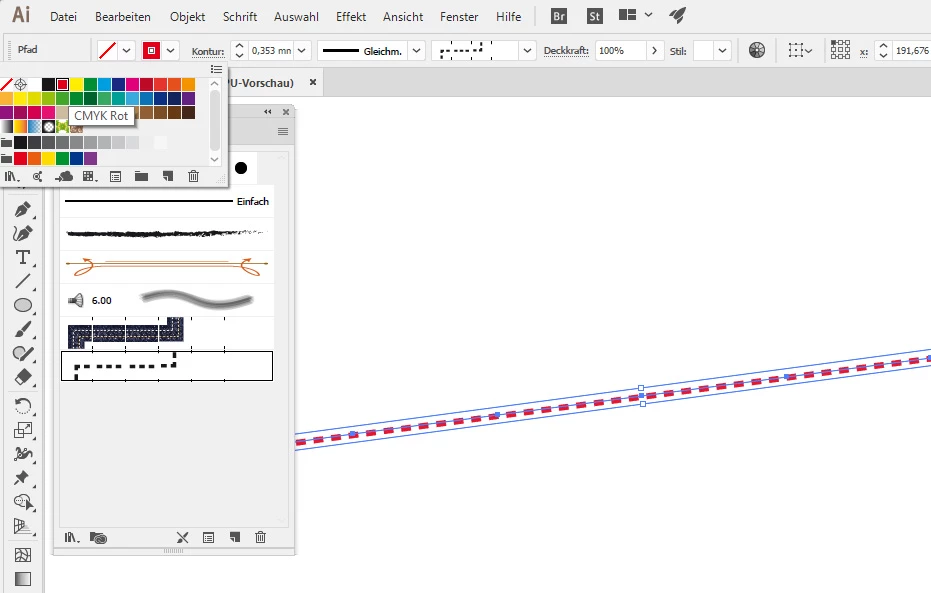The image size is (931, 593).
Task: Open swatch libraries menu in swatches panel
Action: click(11, 176)
